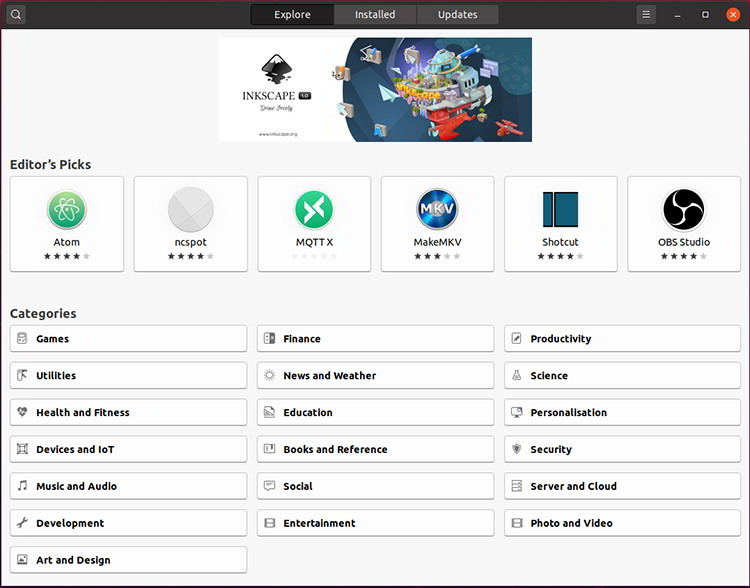Viewport: 750px width, 588px height.
Task: Open the Security category label
Action: 551,449
